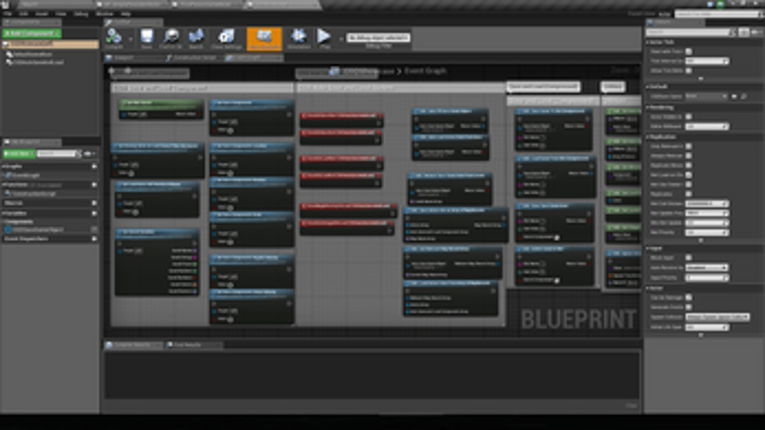Click the green Add New button
This screenshot has width=765, height=430.
[19, 154]
